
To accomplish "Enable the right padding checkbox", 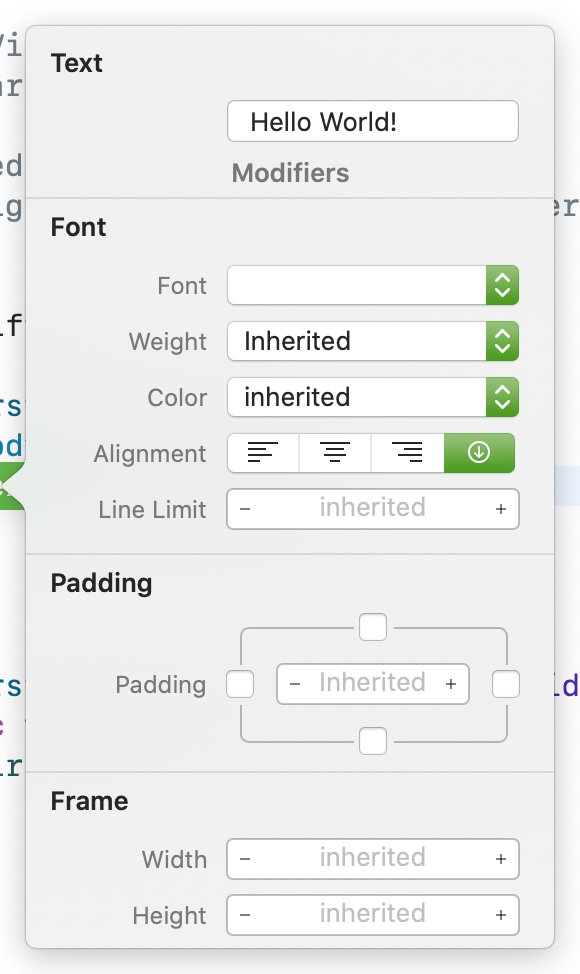I will [506, 685].
